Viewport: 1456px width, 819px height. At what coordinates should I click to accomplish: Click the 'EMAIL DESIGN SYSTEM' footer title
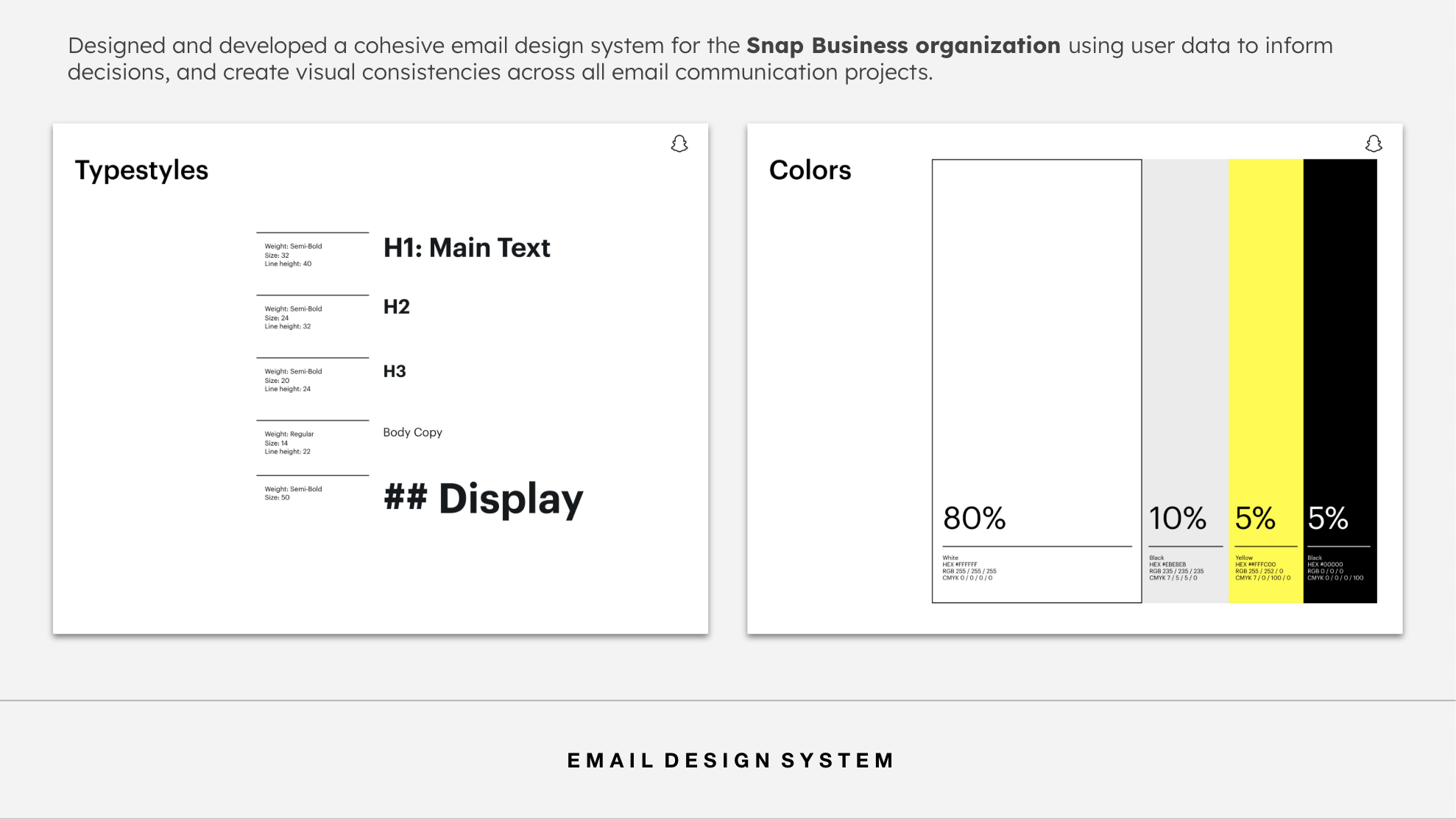click(730, 760)
